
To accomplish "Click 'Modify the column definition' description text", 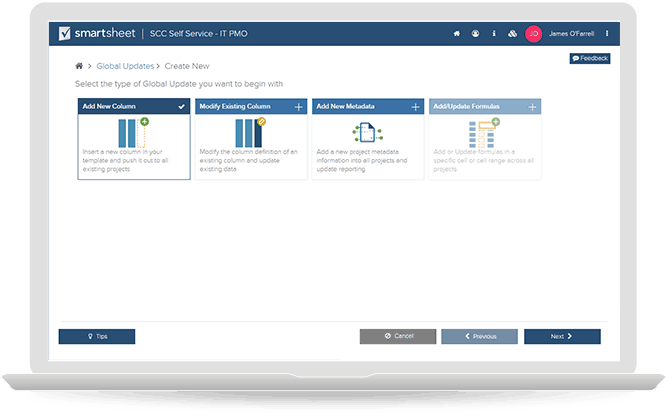I will (x=248, y=160).
